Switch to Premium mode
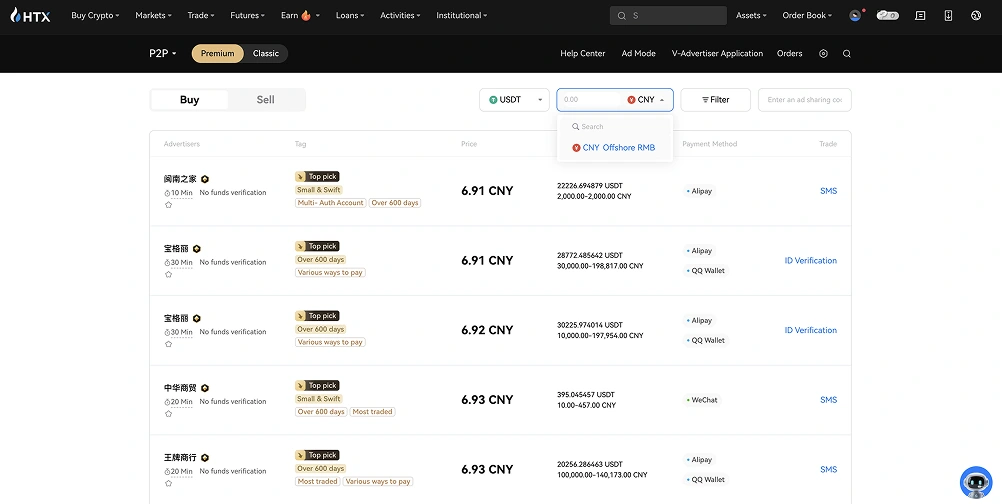This screenshot has height=504, width=1002. click(x=217, y=54)
